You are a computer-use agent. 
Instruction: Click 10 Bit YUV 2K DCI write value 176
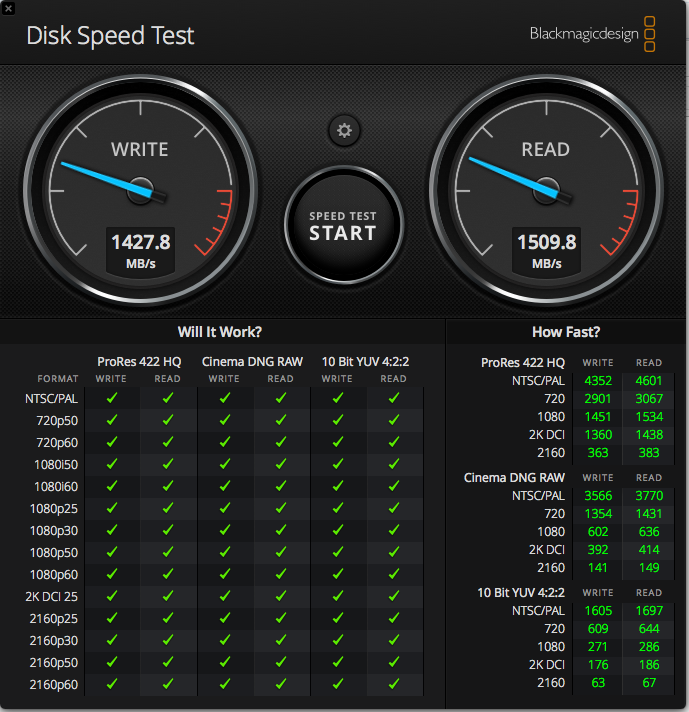[x=598, y=665]
